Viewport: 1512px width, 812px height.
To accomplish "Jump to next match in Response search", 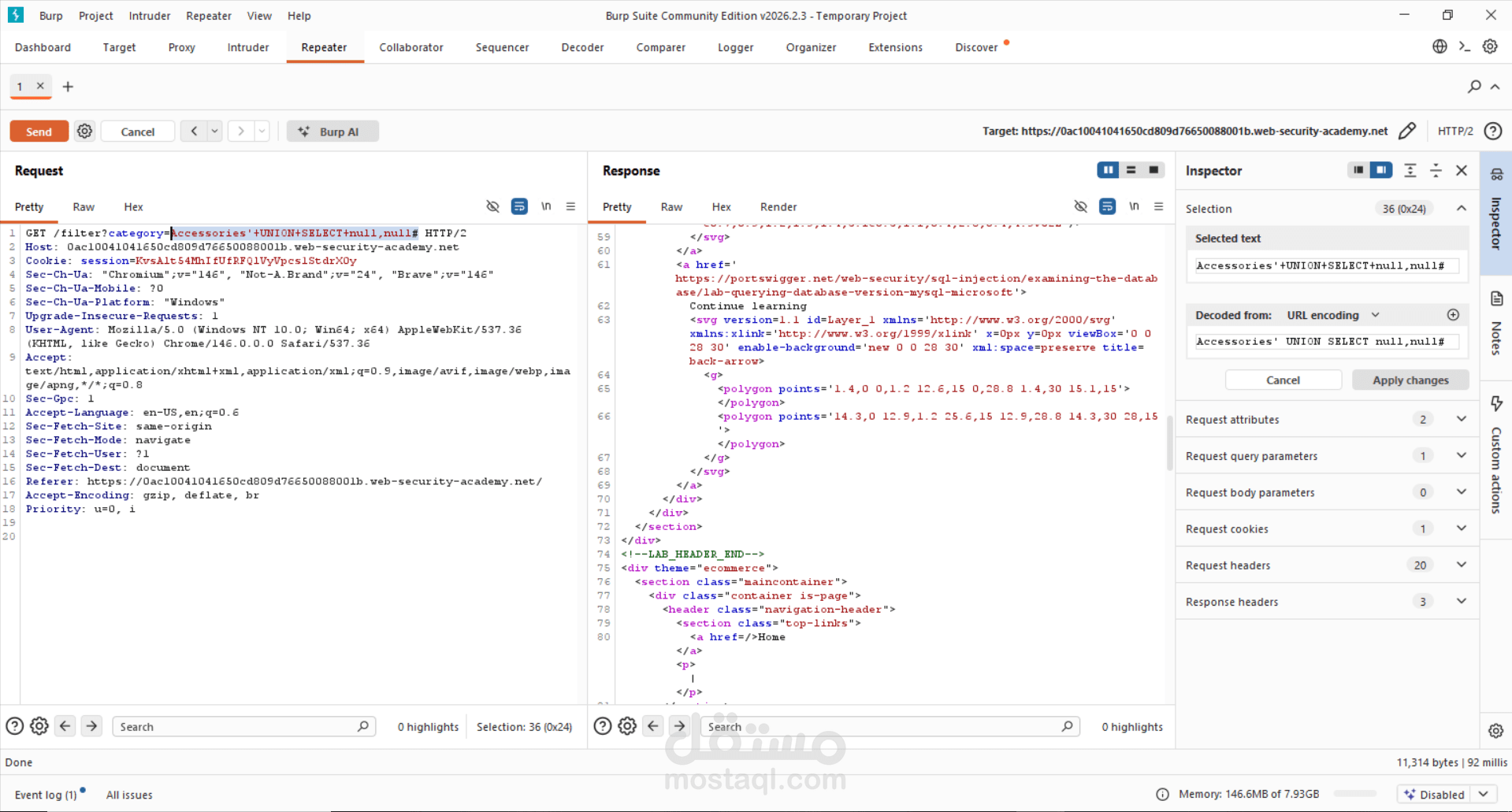I will point(680,726).
